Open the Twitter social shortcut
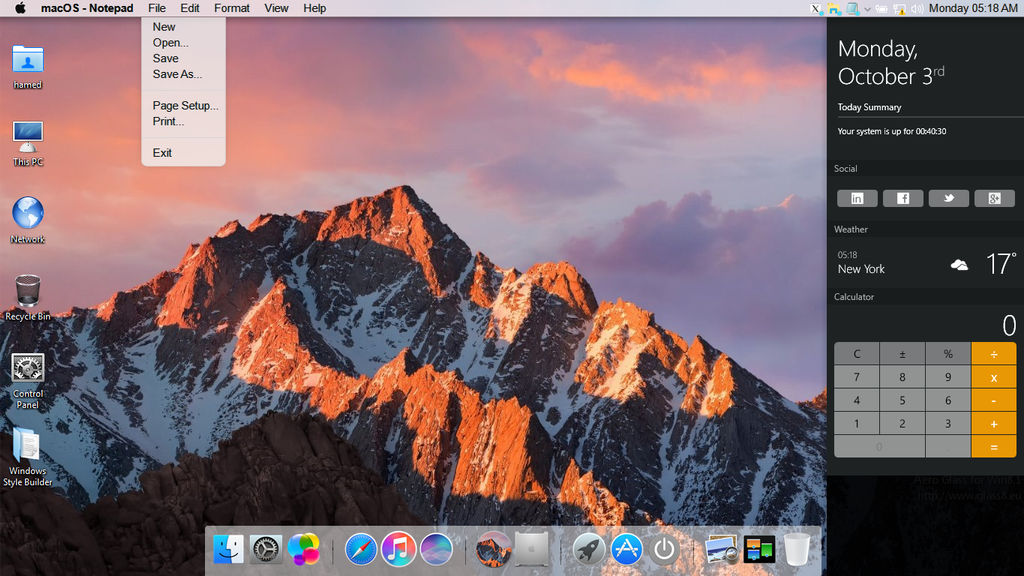 [x=948, y=198]
